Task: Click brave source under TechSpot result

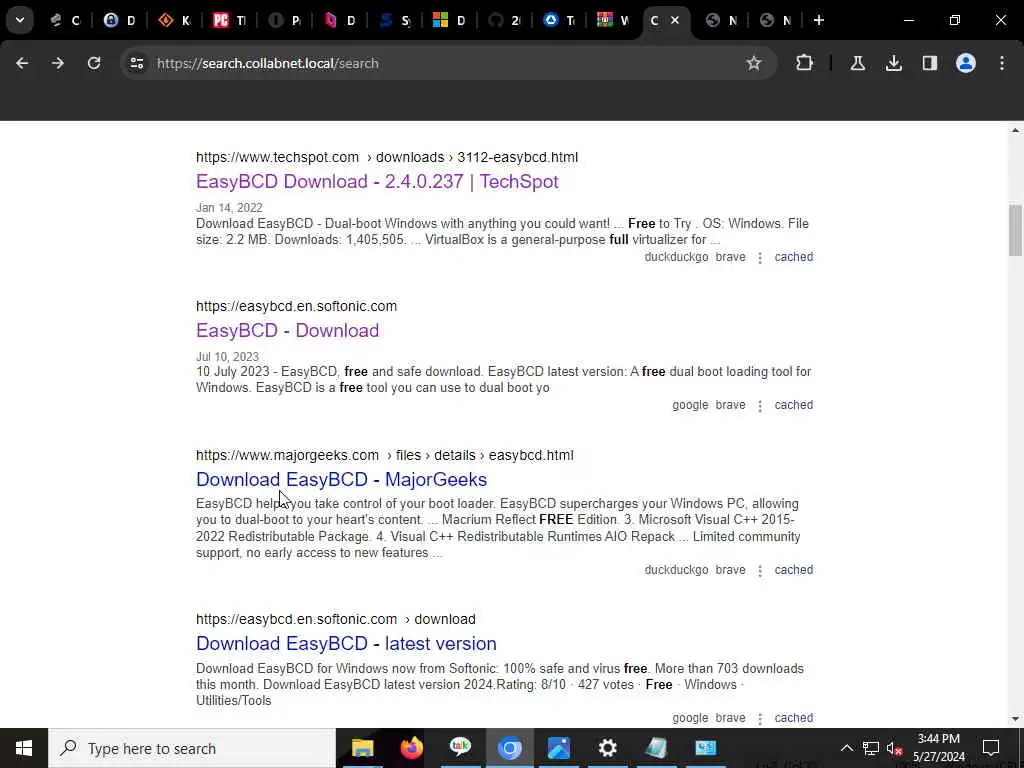Action: click(730, 257)
